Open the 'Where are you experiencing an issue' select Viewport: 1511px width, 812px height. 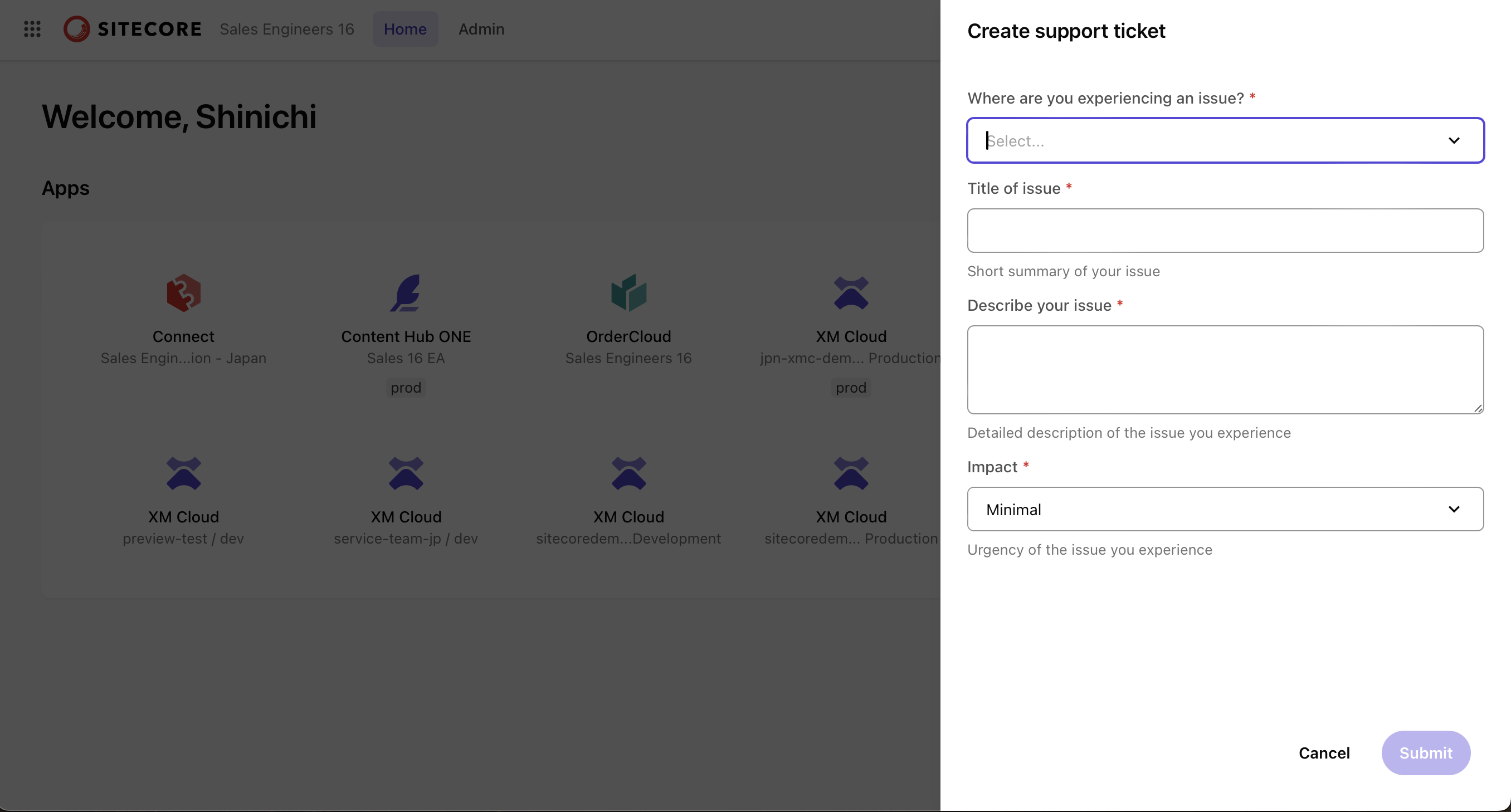click(x=1225, y=141)
